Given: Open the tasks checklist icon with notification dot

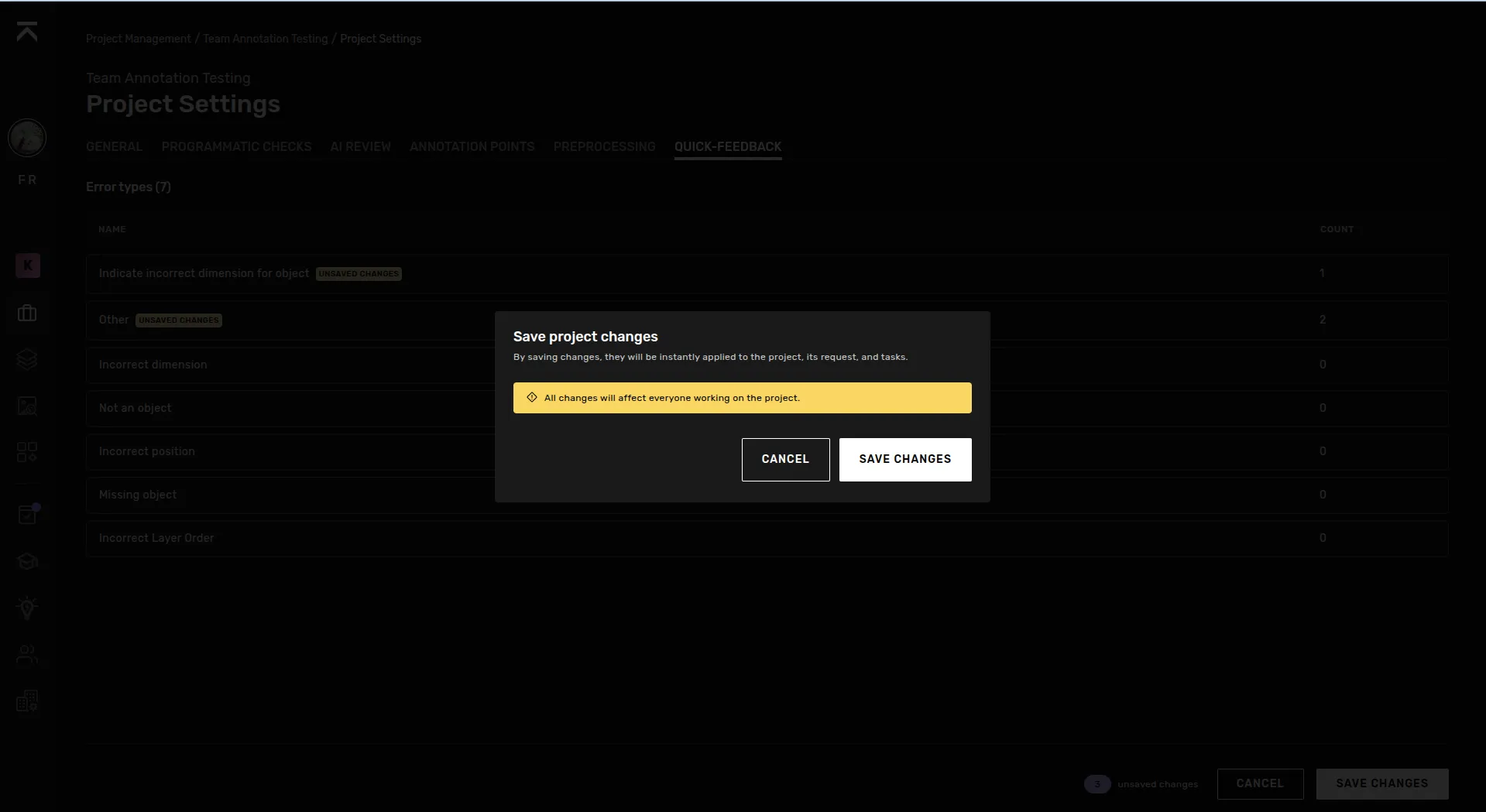Looking at the screenshot, I should pyautogui.click(x=27, y=514).
